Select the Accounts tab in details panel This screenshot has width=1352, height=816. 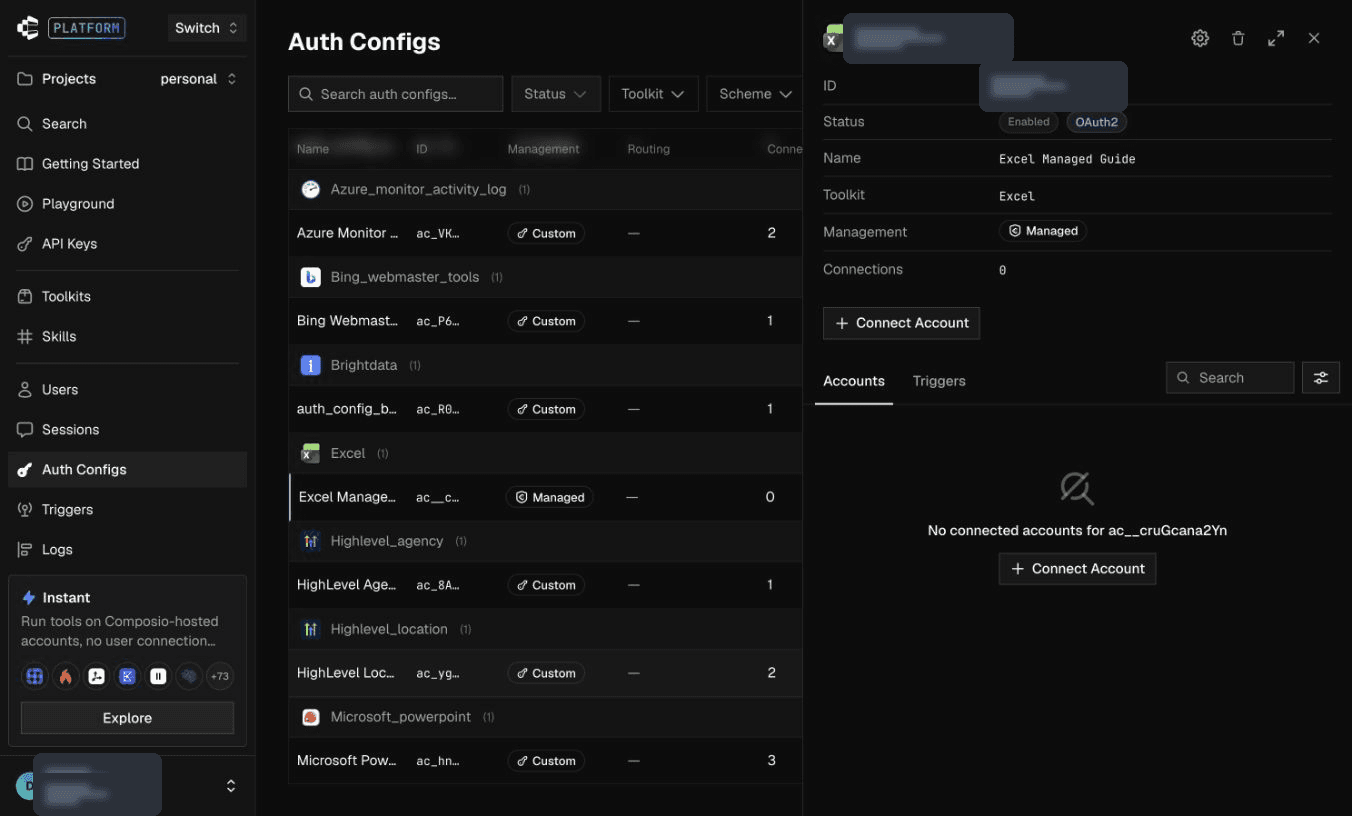pyautogui.click(x=854, y=381)
